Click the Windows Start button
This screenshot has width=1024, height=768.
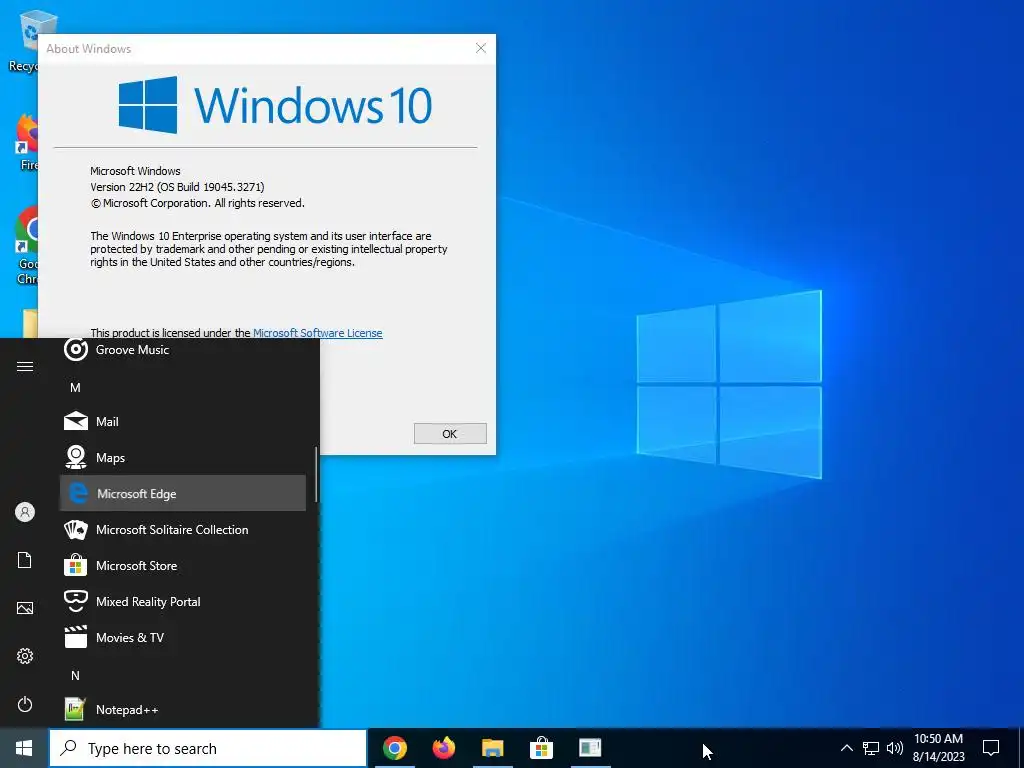(x=24, y=748)
